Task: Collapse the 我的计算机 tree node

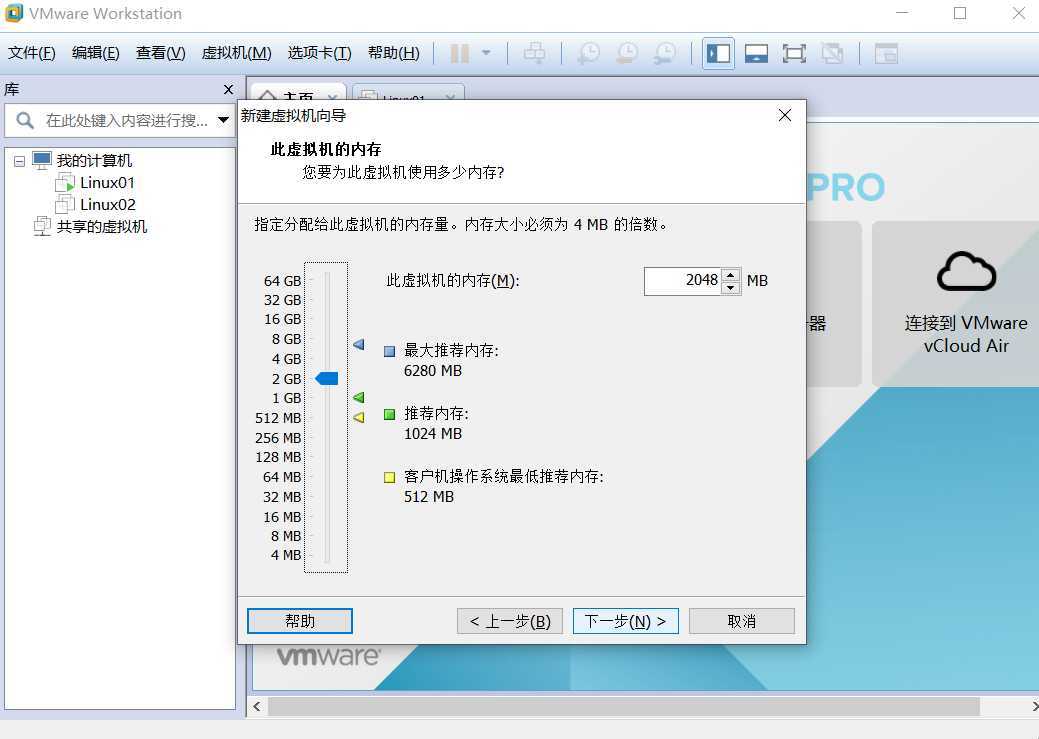Action: tap(19, 161)
